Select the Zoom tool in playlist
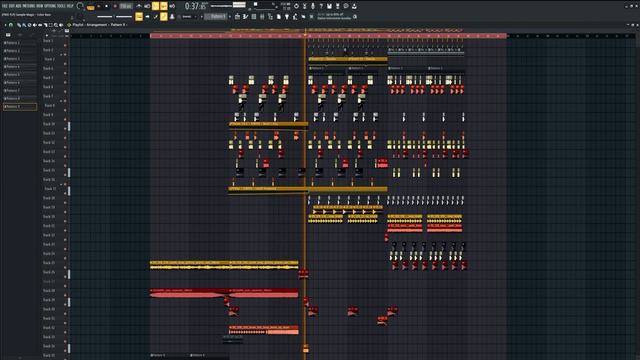The height and width of the screenshot is (360, 640). 56,25
